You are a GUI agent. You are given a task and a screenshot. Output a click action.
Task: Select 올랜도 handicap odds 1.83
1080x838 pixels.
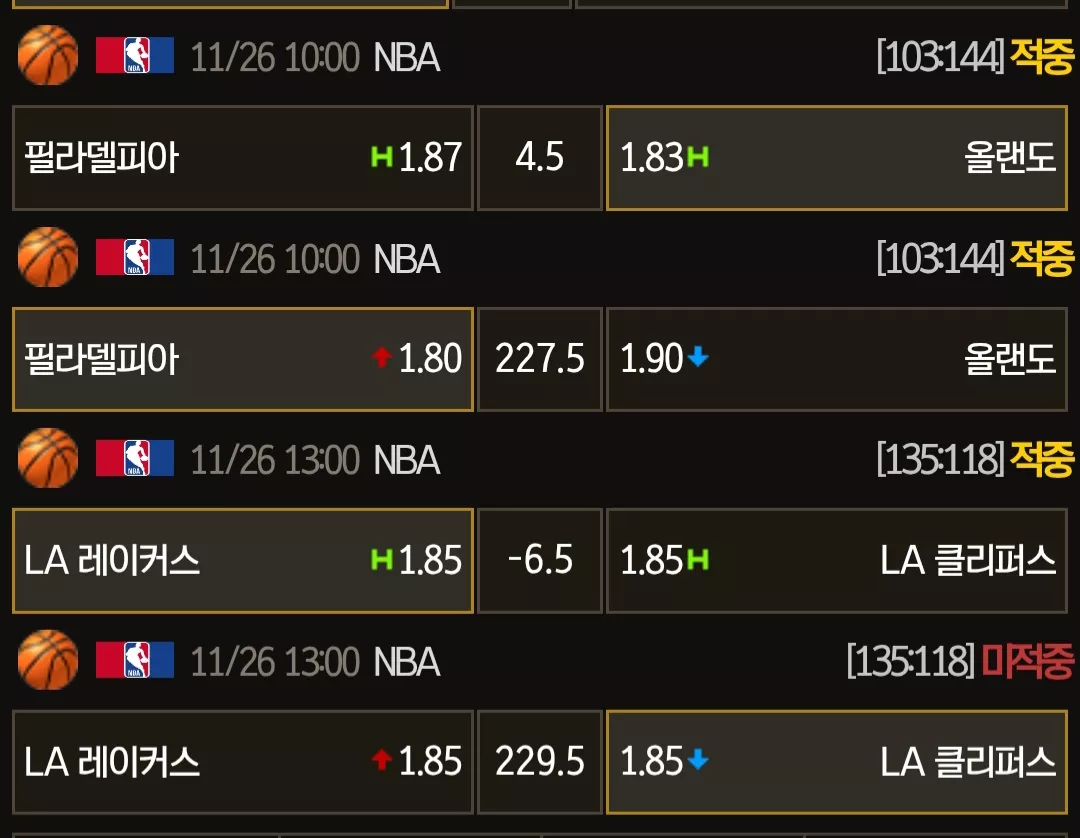coord(837,158)
